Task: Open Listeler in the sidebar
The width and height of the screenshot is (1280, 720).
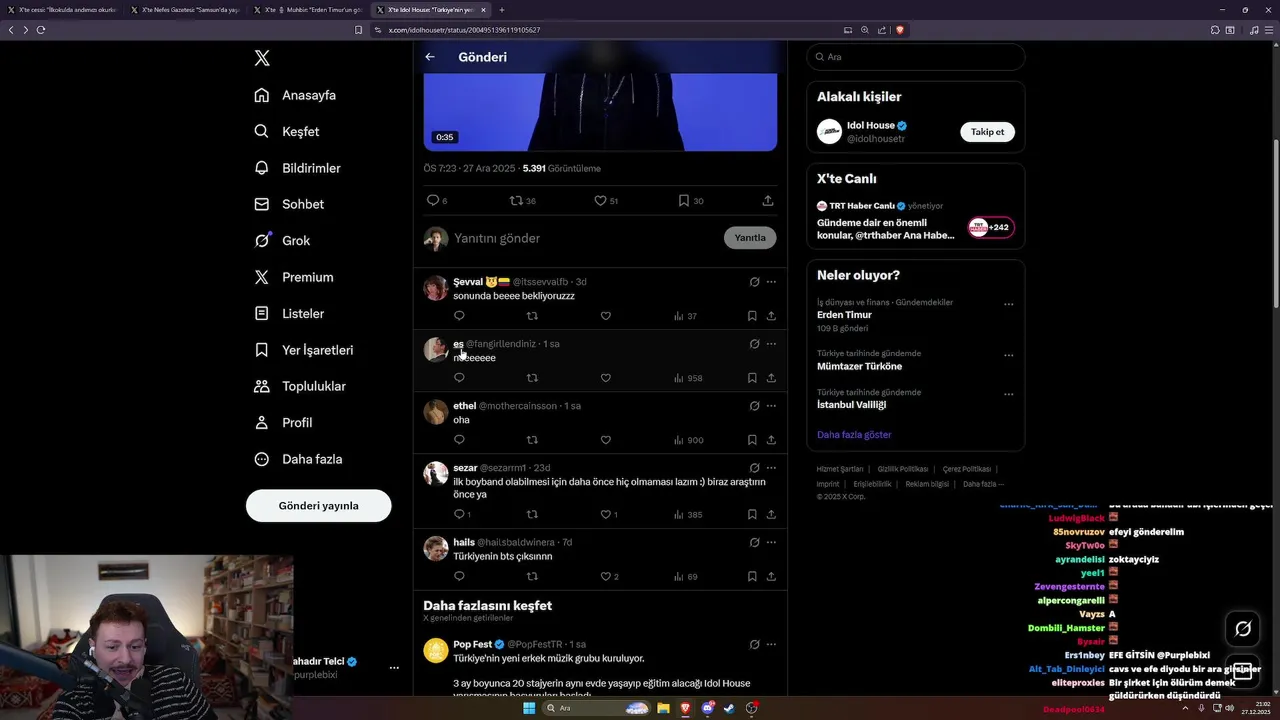Action: pyautogui.click(x=290, y=313)
